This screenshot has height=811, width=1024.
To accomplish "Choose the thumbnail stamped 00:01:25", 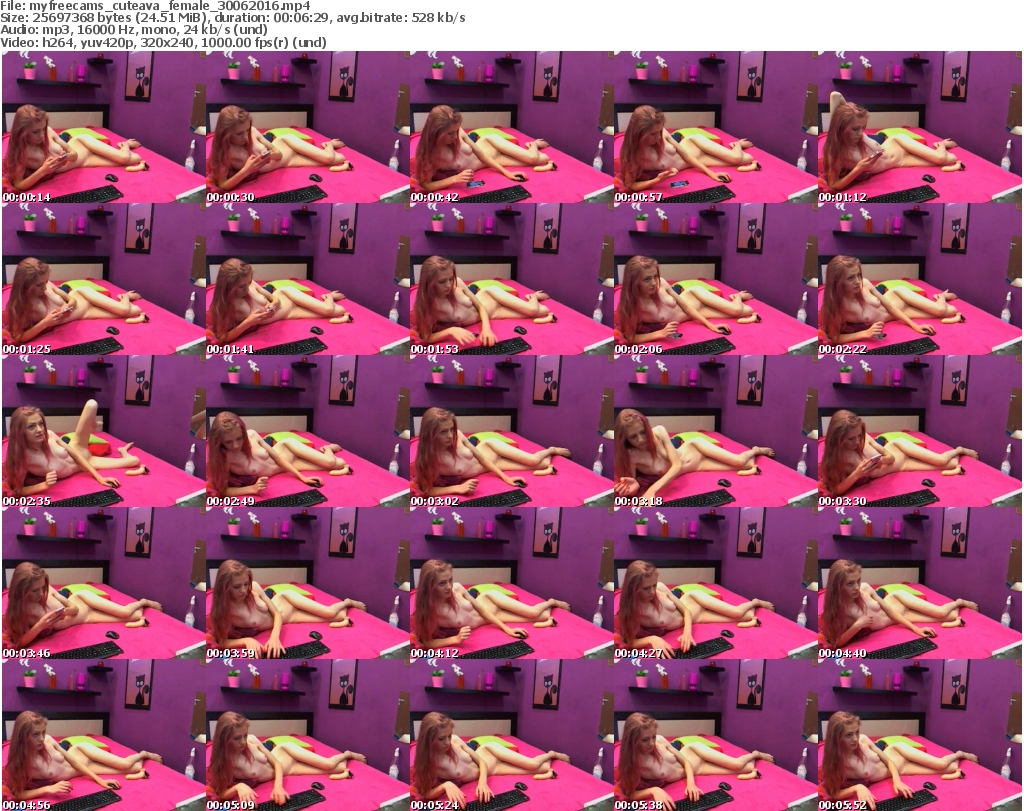I will [x=104, y=279].
